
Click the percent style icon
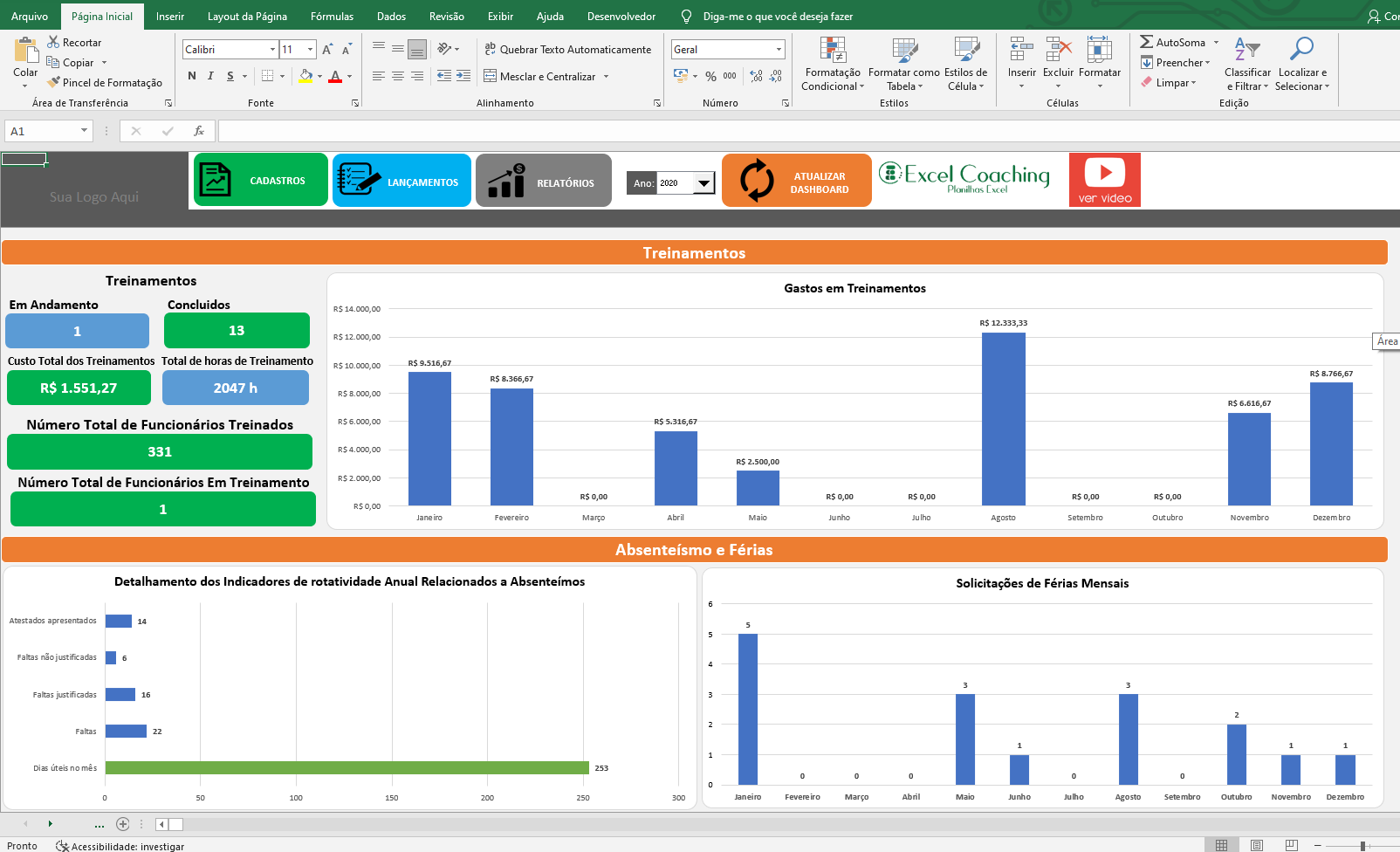[x=710, y=77]
